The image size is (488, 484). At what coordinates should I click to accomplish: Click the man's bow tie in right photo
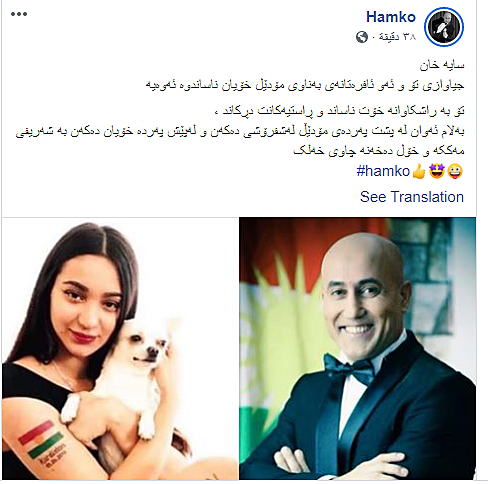pos(350,368)
